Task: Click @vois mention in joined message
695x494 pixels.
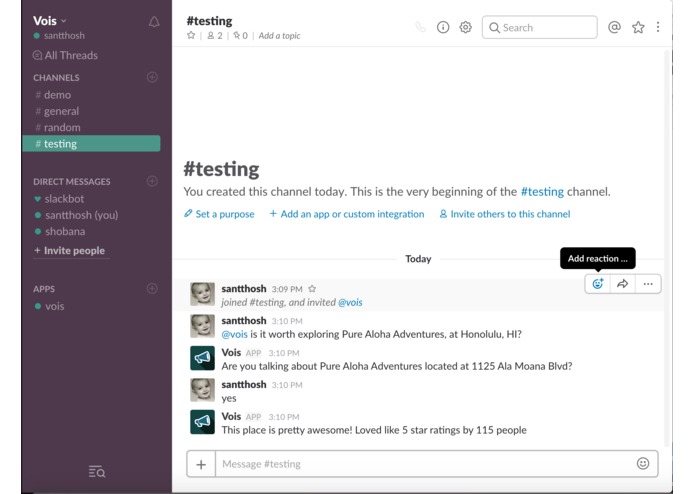Action: [350, 302]
